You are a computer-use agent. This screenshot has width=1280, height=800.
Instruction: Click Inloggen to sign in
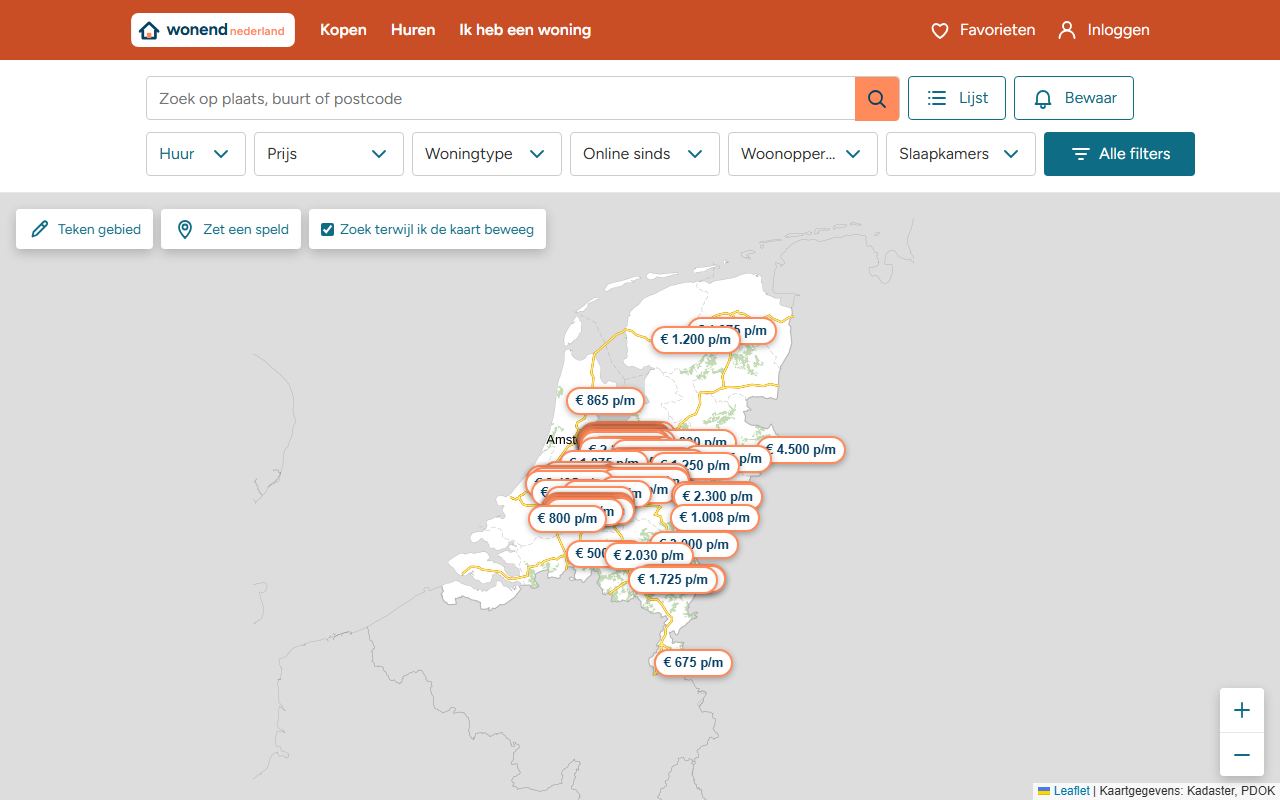point(1104,30)
